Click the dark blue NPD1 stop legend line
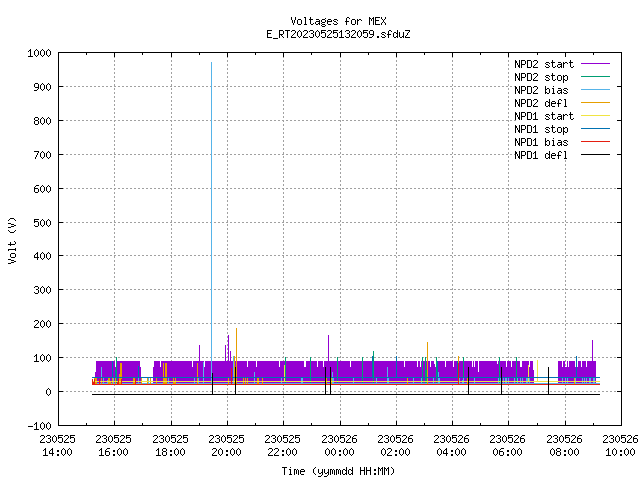Viewport: 640px width, 480px height. [x=595, y=129]
